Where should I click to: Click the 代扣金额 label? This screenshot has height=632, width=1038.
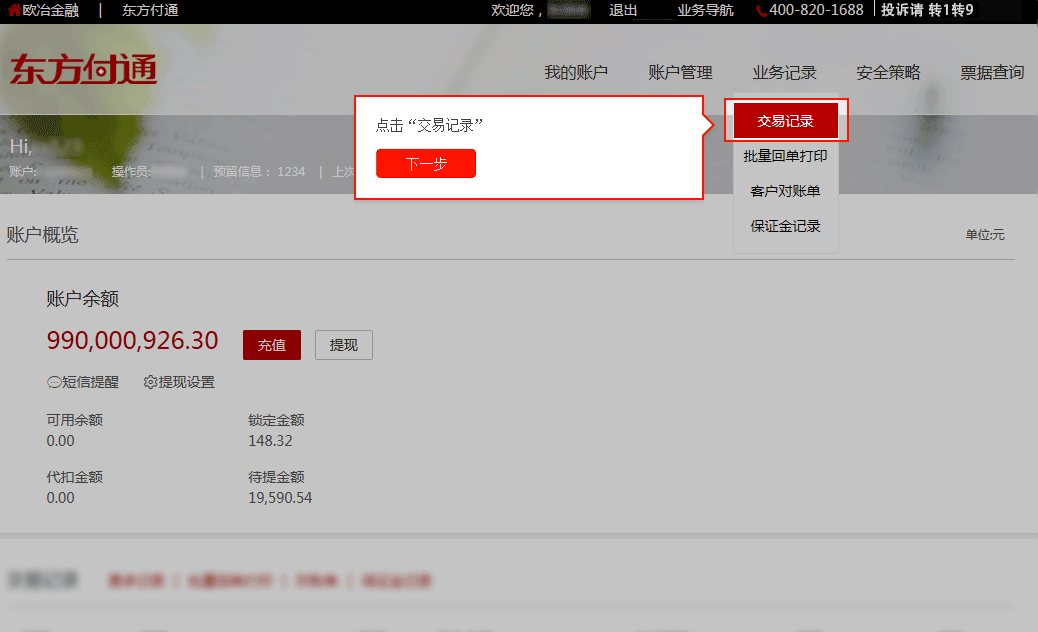coord(75,476)
